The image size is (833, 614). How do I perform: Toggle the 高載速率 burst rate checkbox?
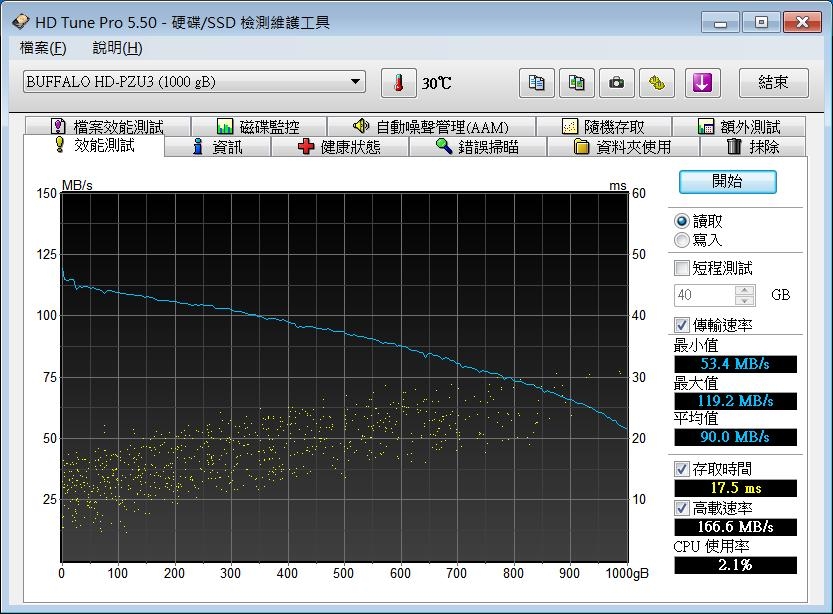pyautogui.click(x=682, y=508)
